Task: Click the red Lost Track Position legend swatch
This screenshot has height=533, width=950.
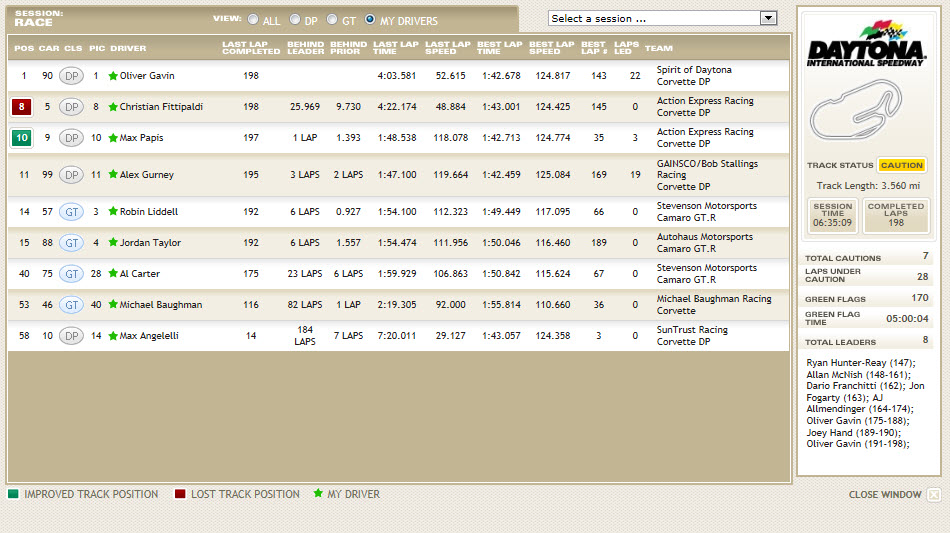Action: point(180,494)
